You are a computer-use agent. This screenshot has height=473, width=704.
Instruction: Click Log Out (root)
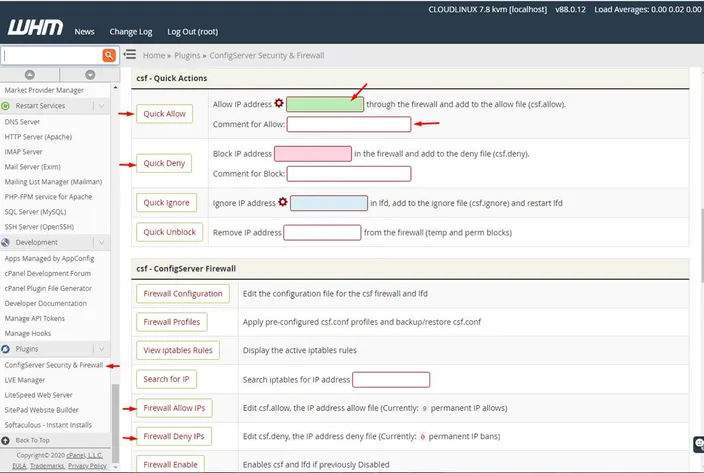[x=193, y=32]
